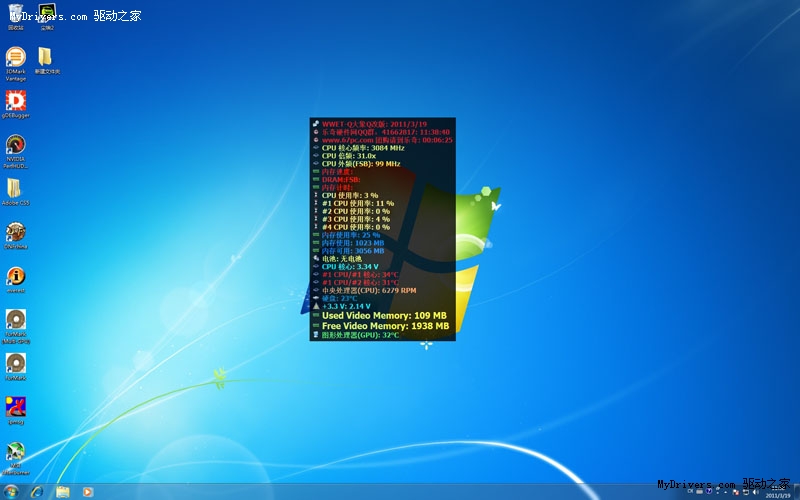The height and width of the screenshot is (500, 800).
Task: Open the Adobe CS5 folder
Action: pos(16,192)
